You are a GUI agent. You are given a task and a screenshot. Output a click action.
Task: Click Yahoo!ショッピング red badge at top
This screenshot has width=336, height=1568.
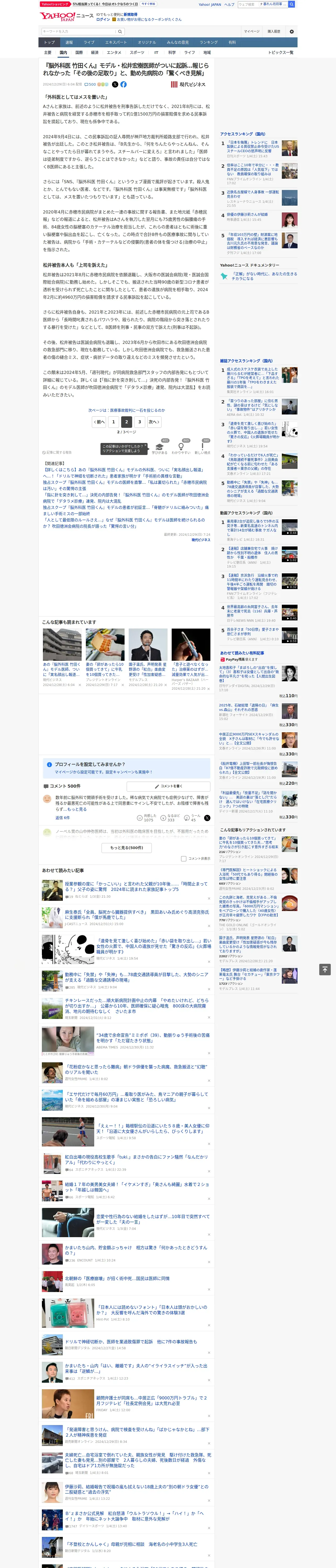click(55, 4)
